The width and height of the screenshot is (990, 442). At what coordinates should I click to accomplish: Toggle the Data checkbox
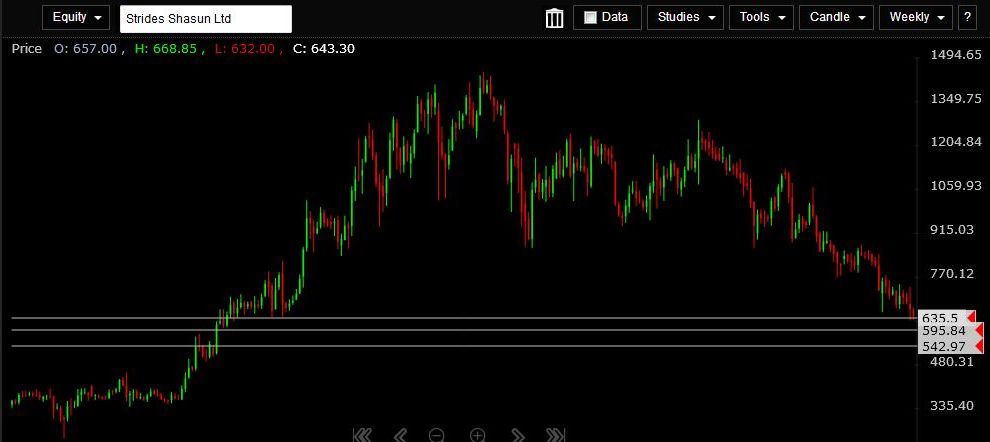[590, 17]
